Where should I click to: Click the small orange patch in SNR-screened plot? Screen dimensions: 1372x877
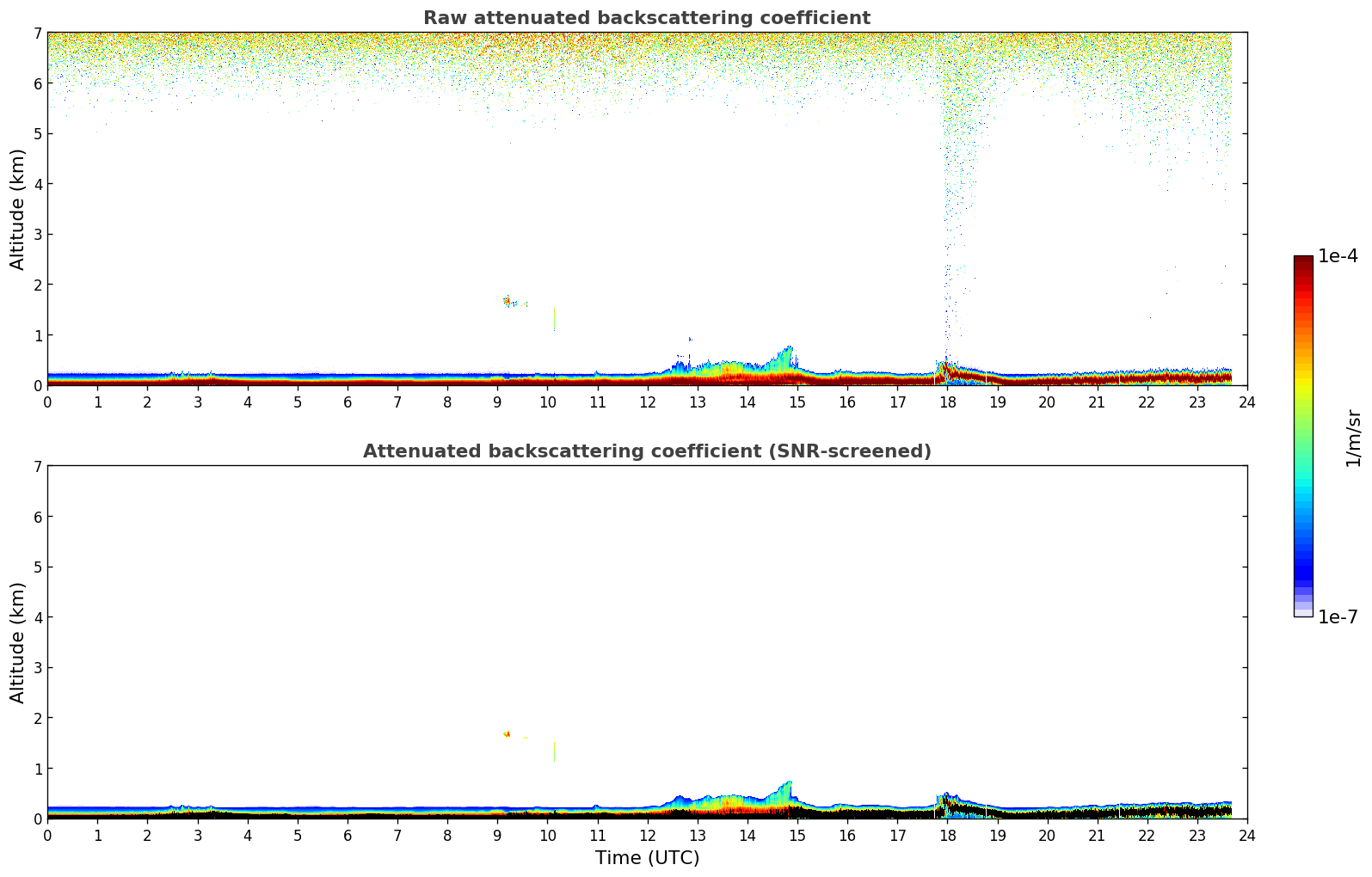coord(507,733)
